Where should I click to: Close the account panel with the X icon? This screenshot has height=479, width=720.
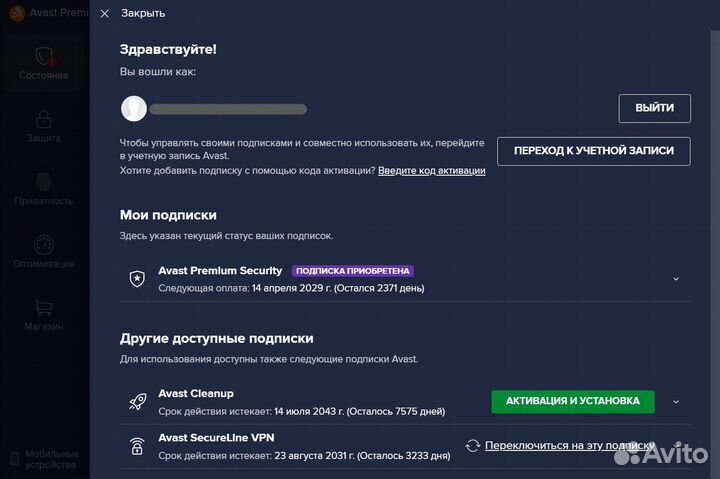pos(105,14)
